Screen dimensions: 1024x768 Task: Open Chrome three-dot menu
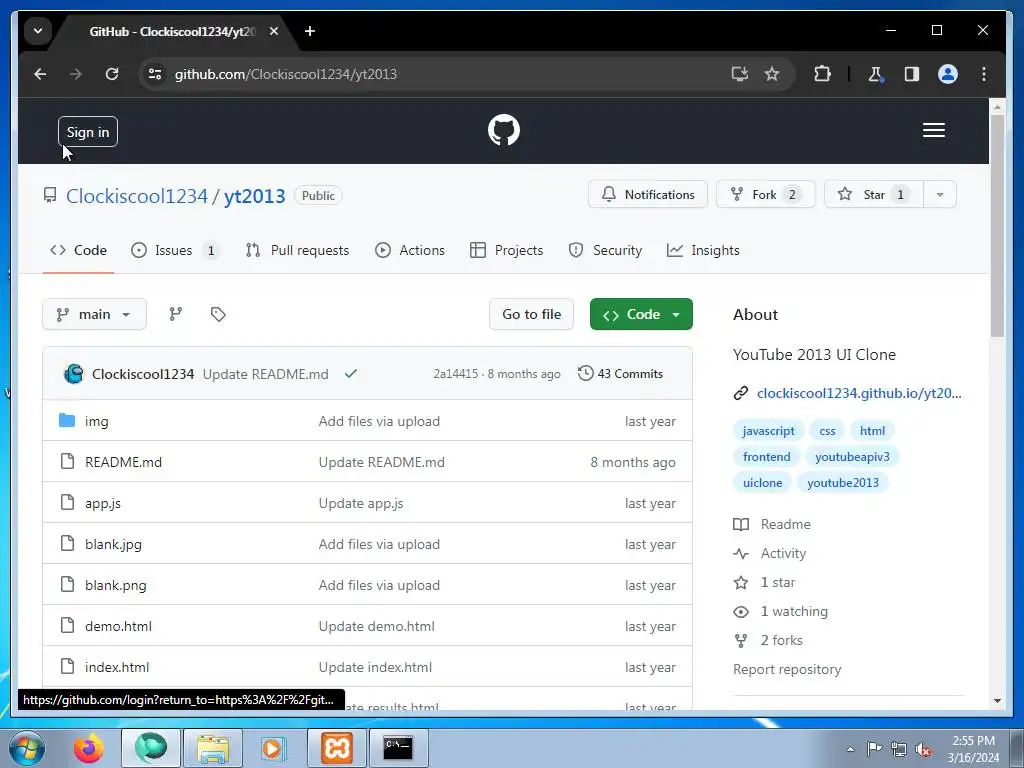[984, 74]
